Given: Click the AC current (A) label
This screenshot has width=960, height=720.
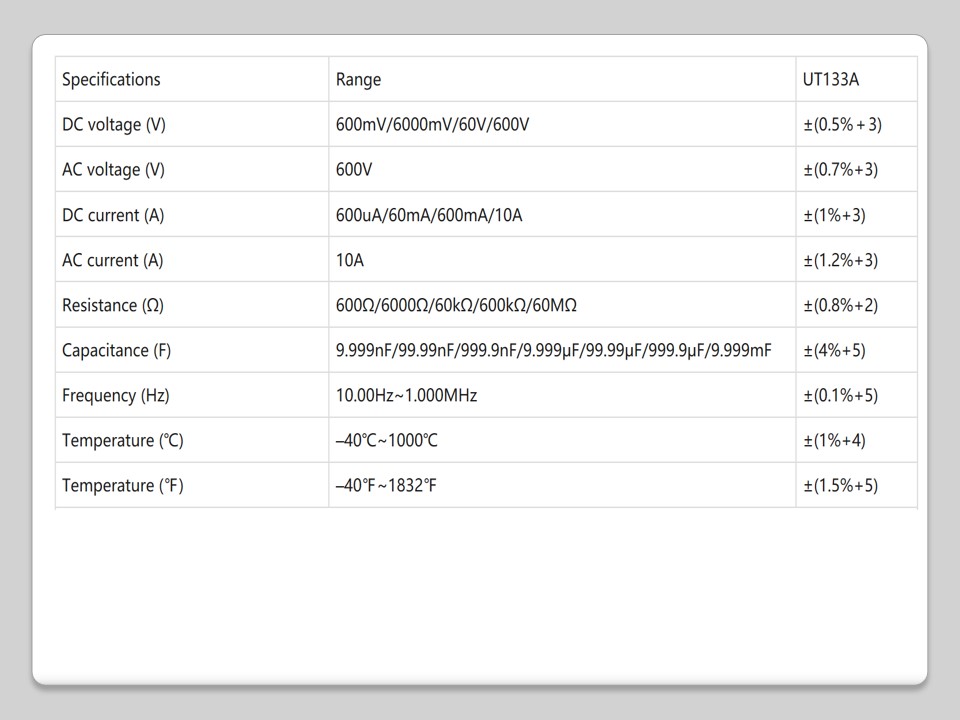Looking at the screenshot, I should tap(112, 260).
